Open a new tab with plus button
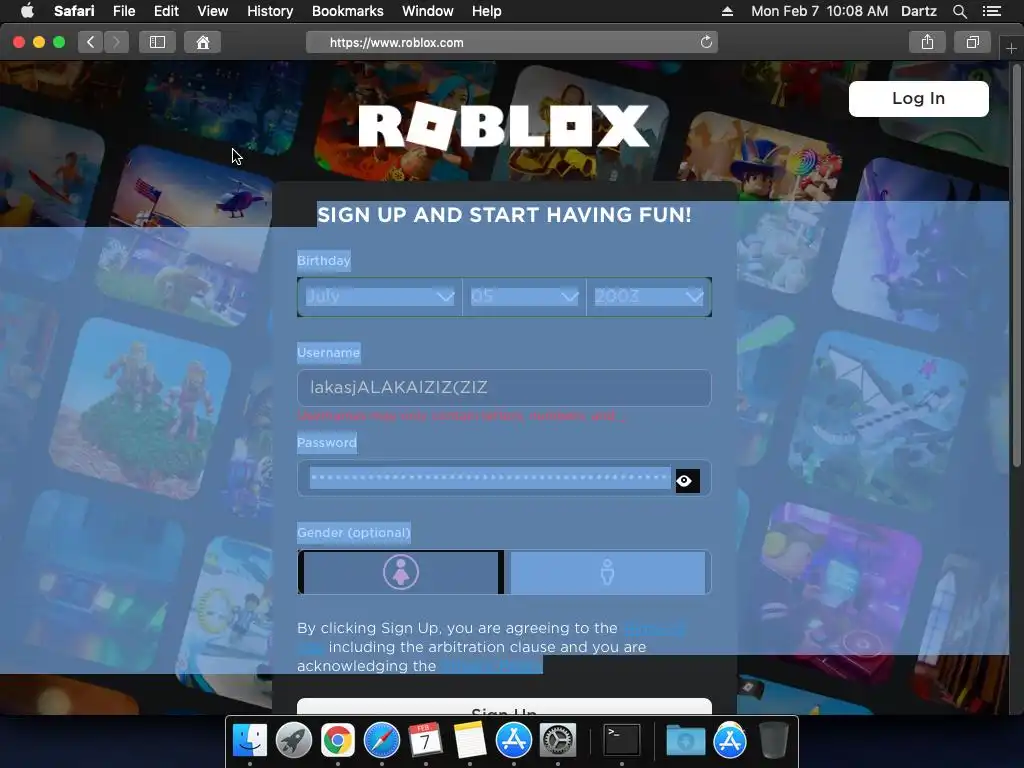 pyautogui.click(x=1011, y=48)
